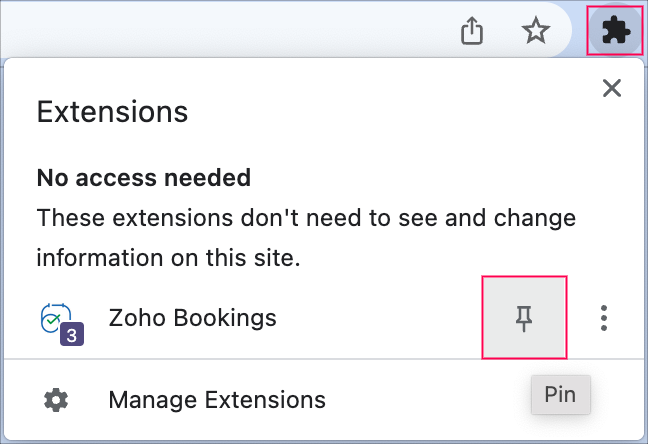Pin Zoho Bookings to the toolbar
This screenshot has height=444, width=648.
(524, 318)
